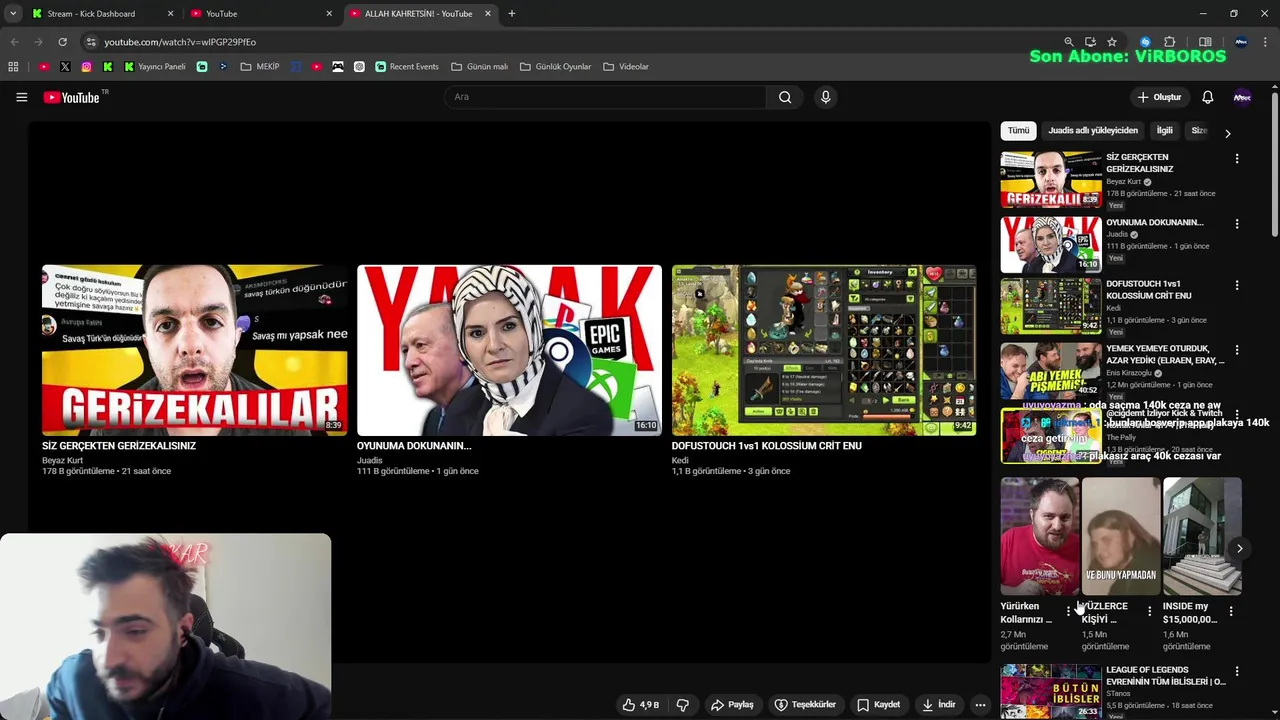
Task: Open the ABİ YEMEK PİŞMEMİŞ sidebar thumbnail
Action: point(1051,371)
